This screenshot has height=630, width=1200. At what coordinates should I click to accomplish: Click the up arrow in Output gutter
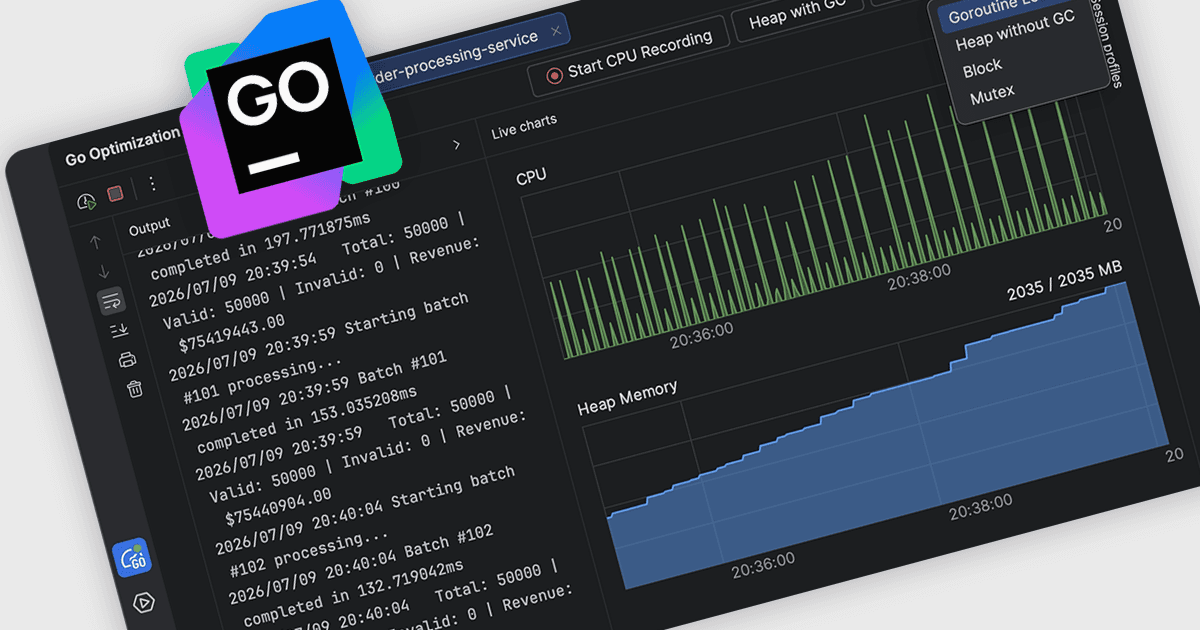(x=96, y=241)
